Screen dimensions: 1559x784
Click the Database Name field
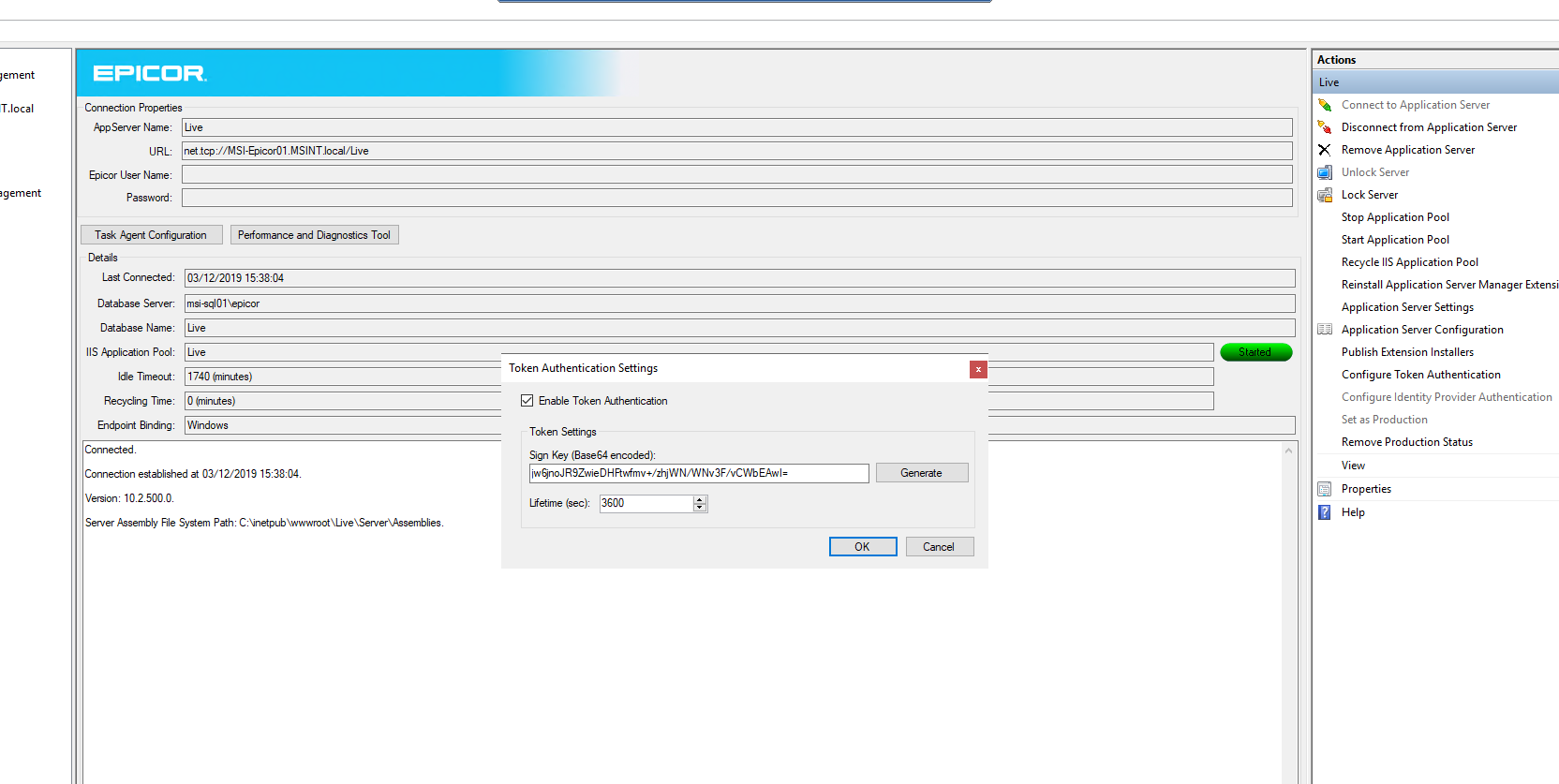740,328
